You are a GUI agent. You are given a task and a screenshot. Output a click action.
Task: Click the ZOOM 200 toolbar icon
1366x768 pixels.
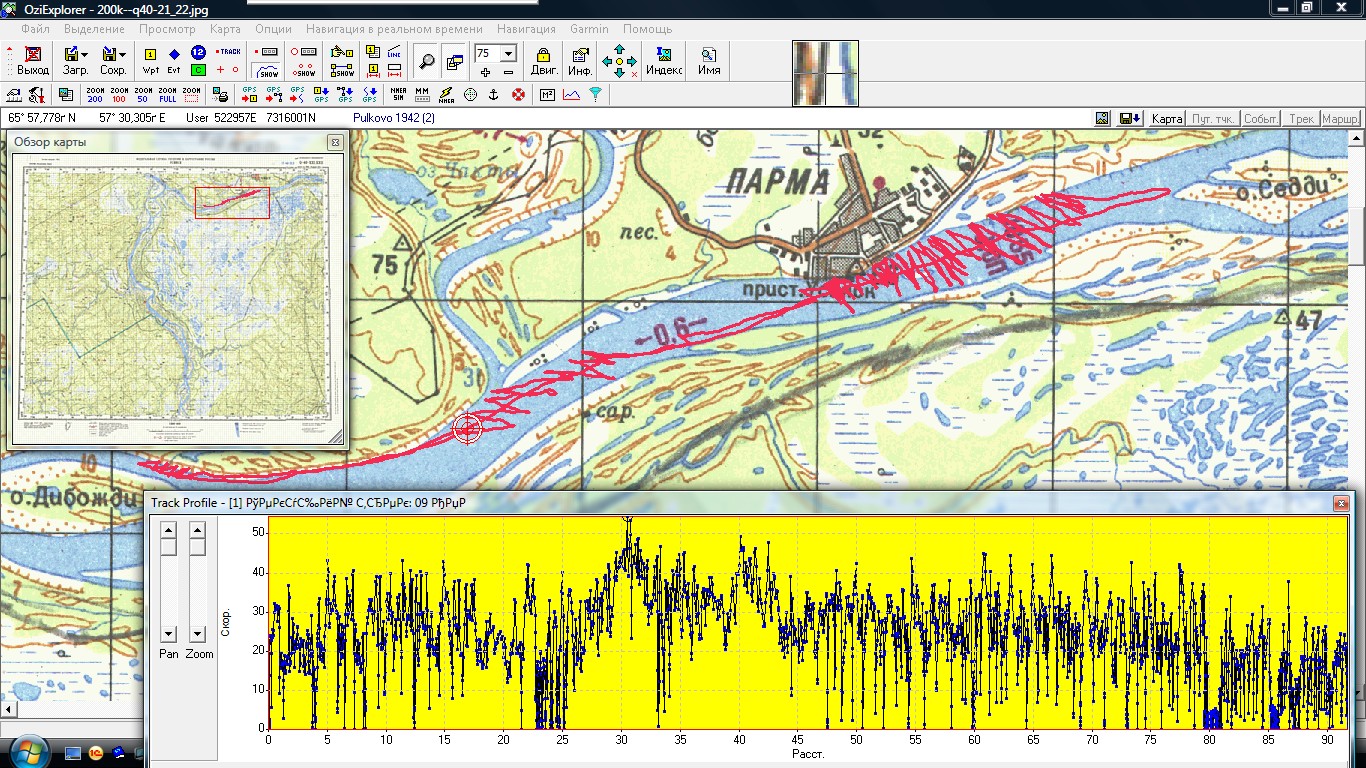point(95,95)
